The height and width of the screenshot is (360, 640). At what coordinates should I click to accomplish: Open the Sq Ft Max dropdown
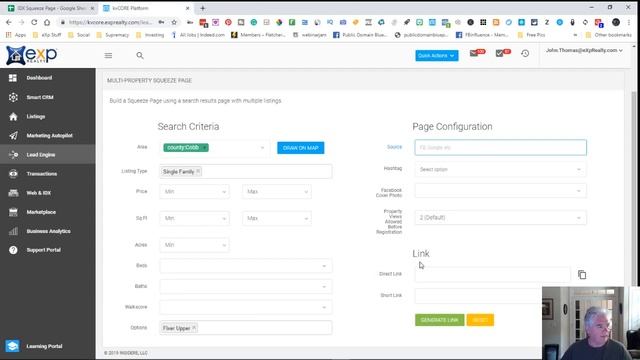pyautogui.click(x=277, y=218)
